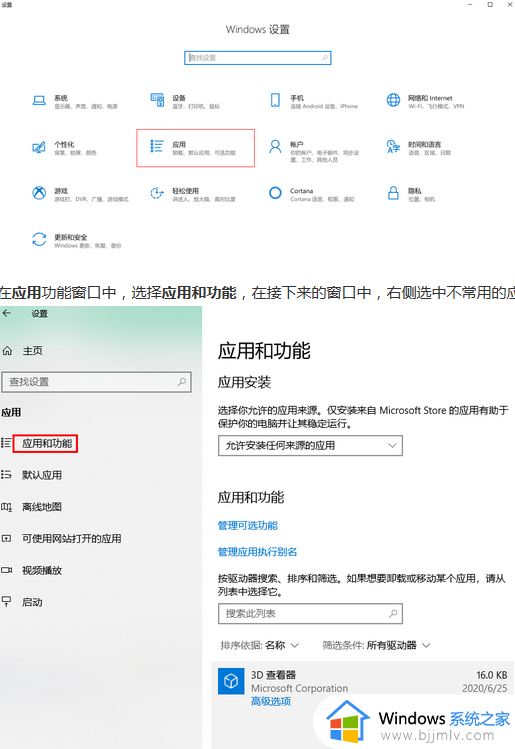Viewport: 515px width, 749px height.
Task: Open the Devices (设备) settings icon
Action: pos(157,100)
